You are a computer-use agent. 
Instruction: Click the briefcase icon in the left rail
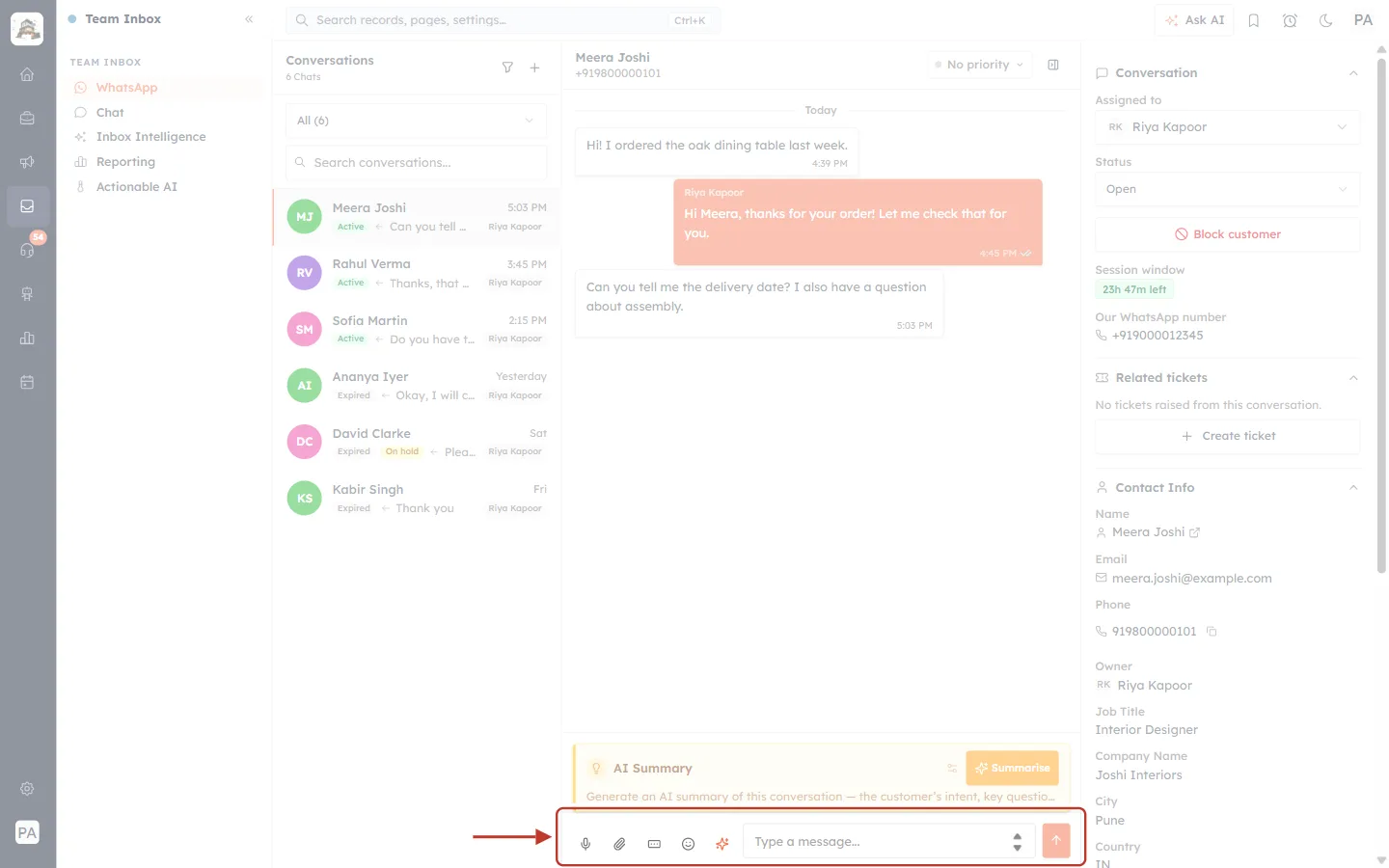coord(27,118)
